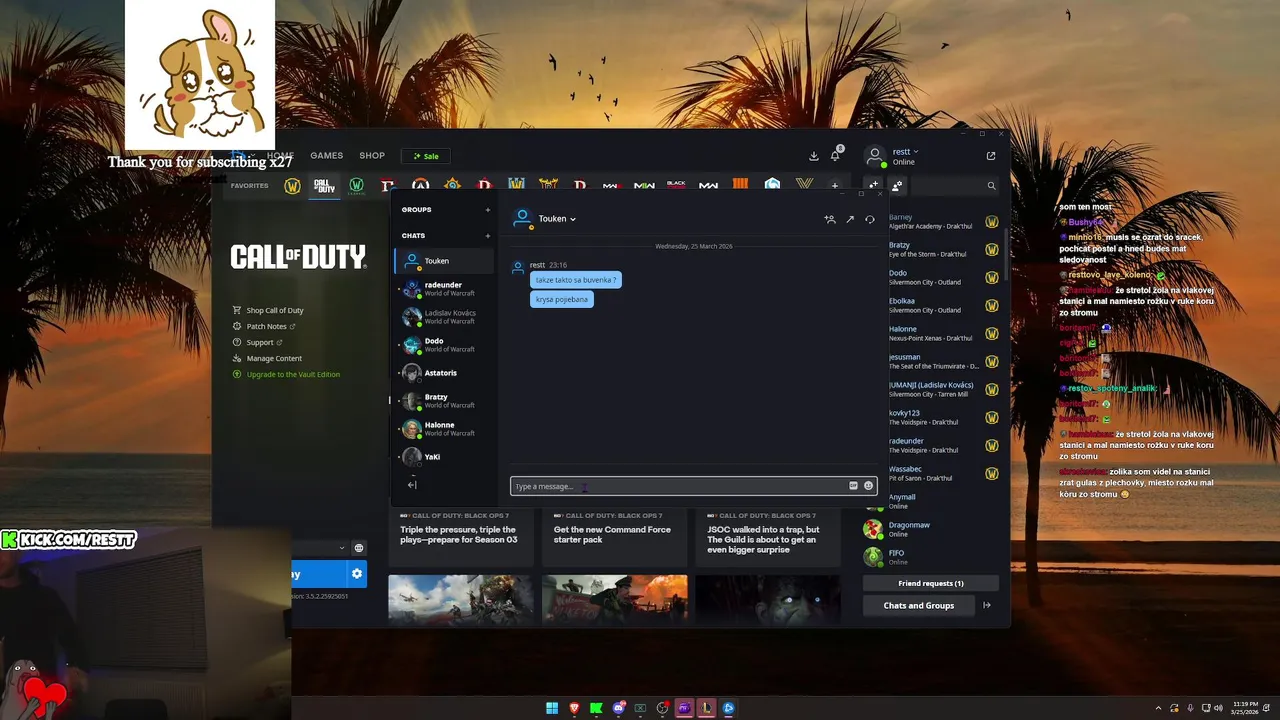Select the Call of Duty favorite icon
The image size is (1280, 720).
(324, 186)
